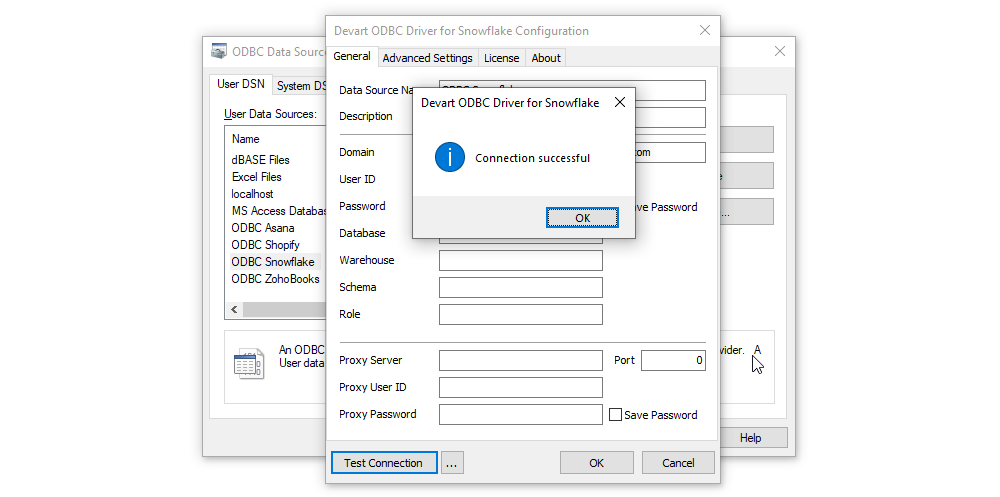Screen dimensions: 1000x497
Task: Focus the Proxy User ID field
Action: (x=520, y=387)
